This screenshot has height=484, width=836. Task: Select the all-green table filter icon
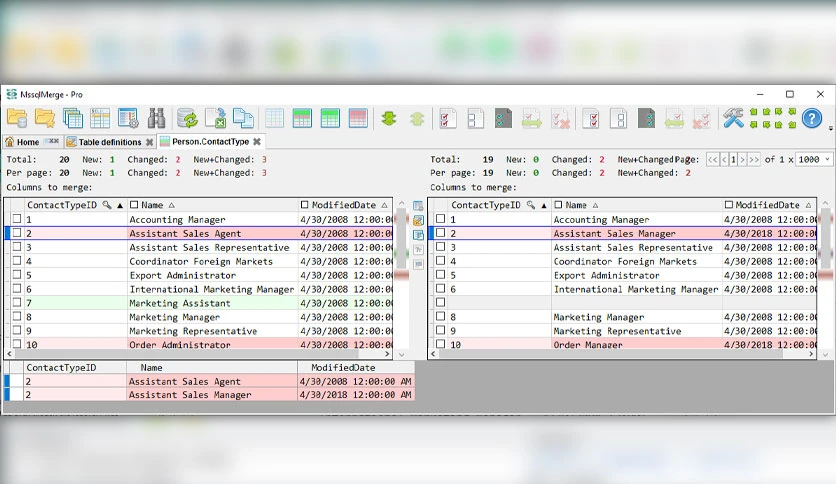[330, 118]
